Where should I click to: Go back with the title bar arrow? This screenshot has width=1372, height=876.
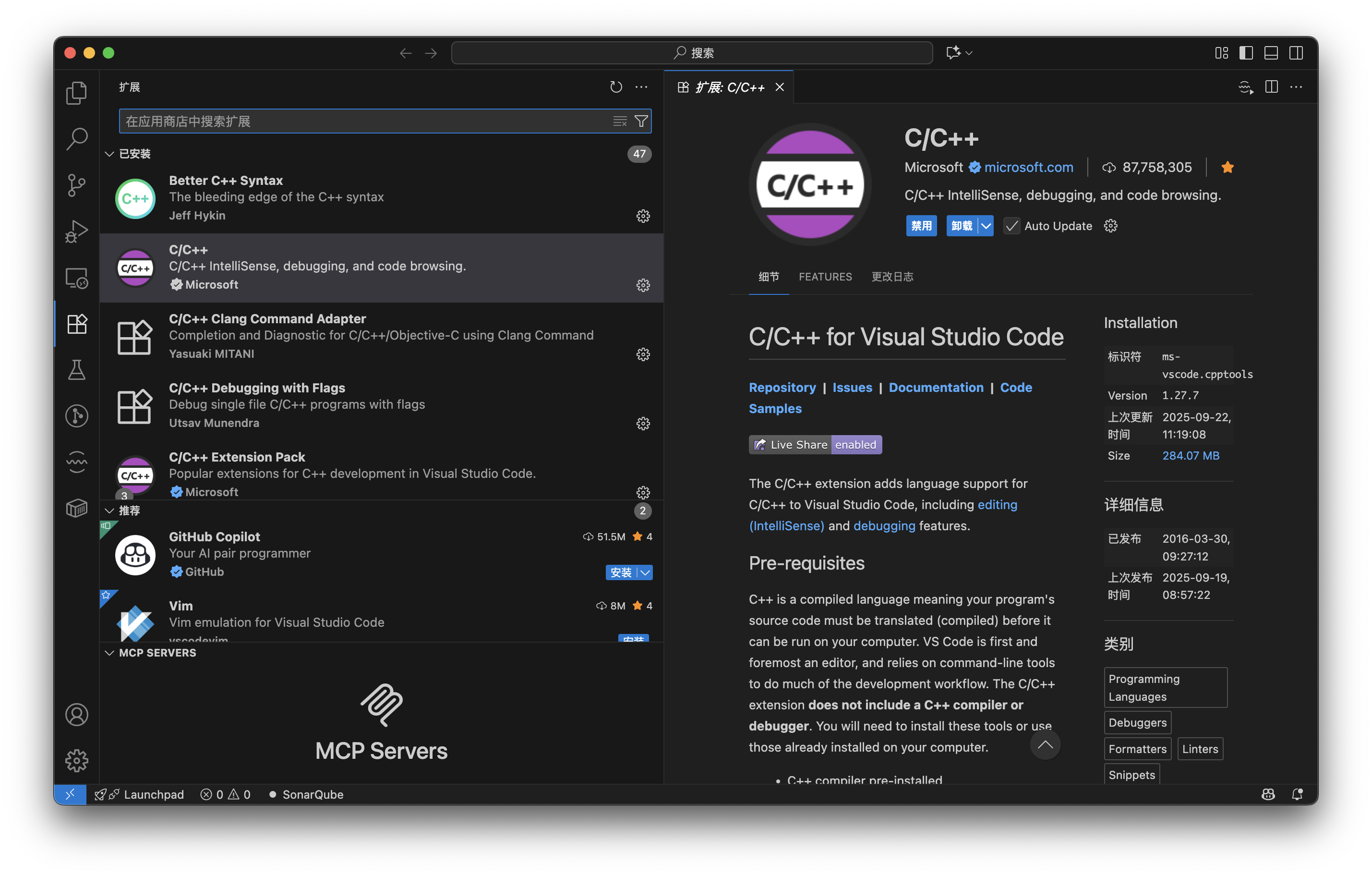tap(406, 53)
